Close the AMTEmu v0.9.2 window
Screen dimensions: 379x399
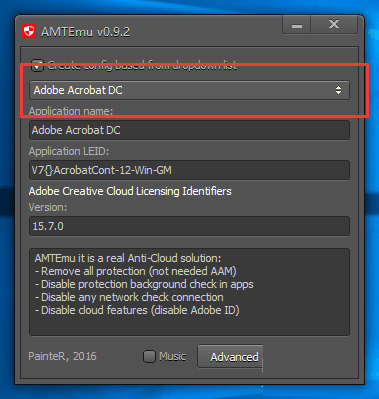coord(334,25)
